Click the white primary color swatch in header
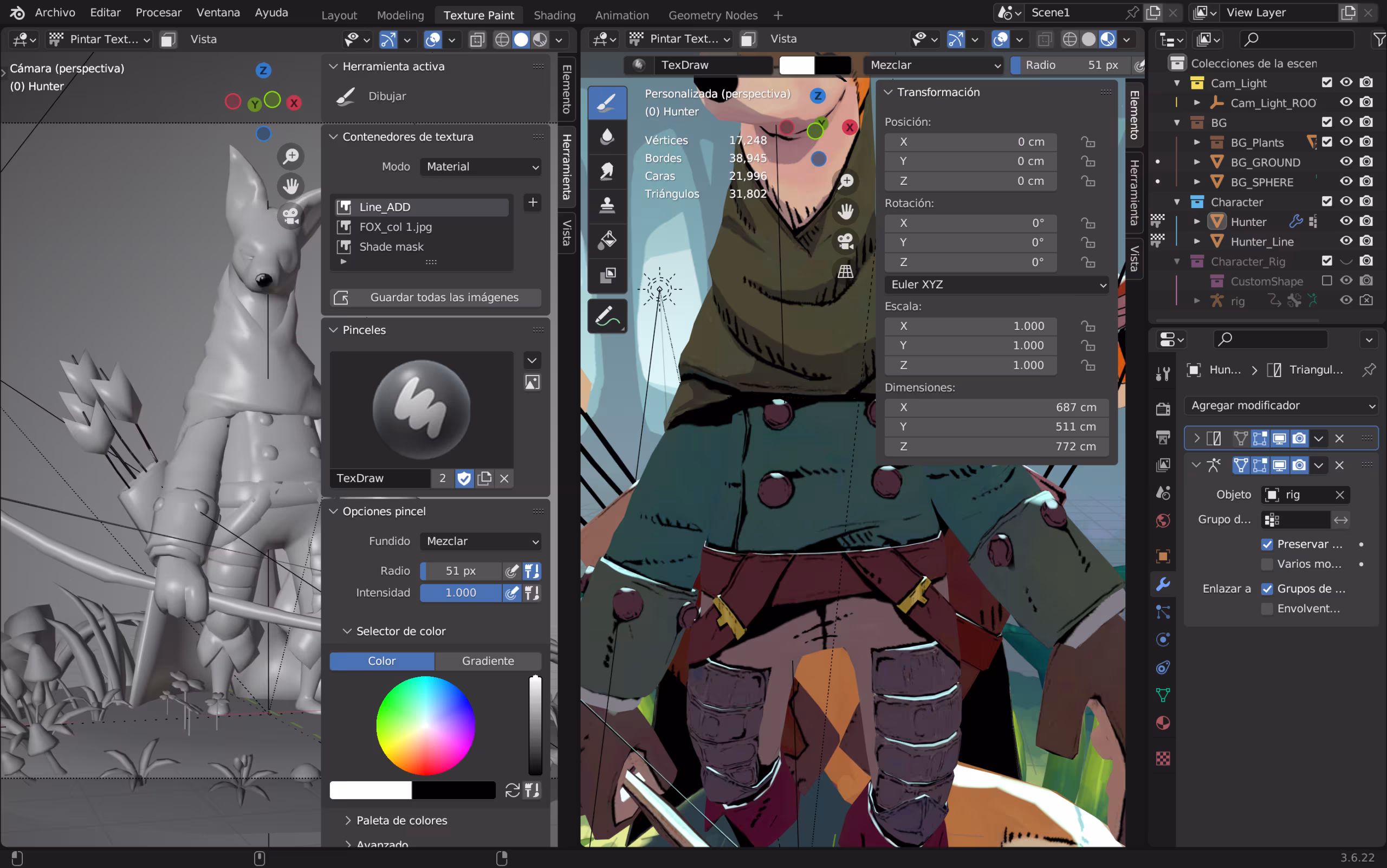This screenshot has width=1387, height=868. click(797, 66)
